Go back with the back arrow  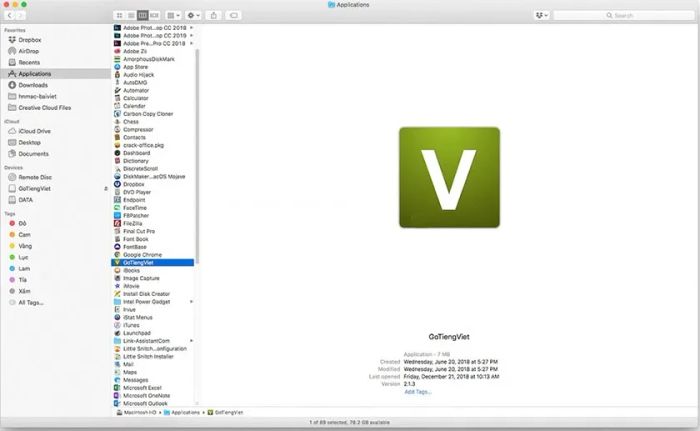click(9, 15)
